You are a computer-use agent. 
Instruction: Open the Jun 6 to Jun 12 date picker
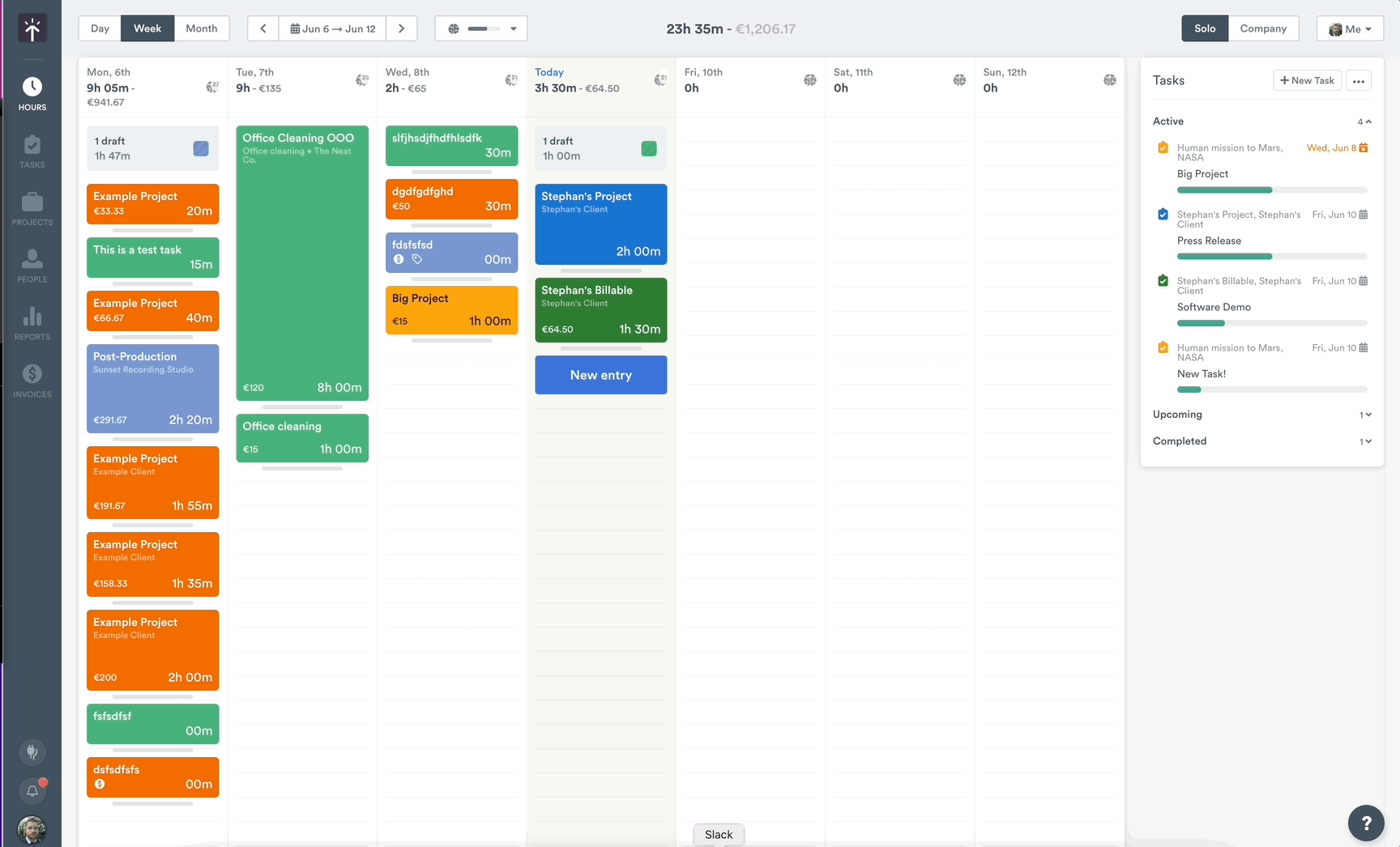point(332,28)
